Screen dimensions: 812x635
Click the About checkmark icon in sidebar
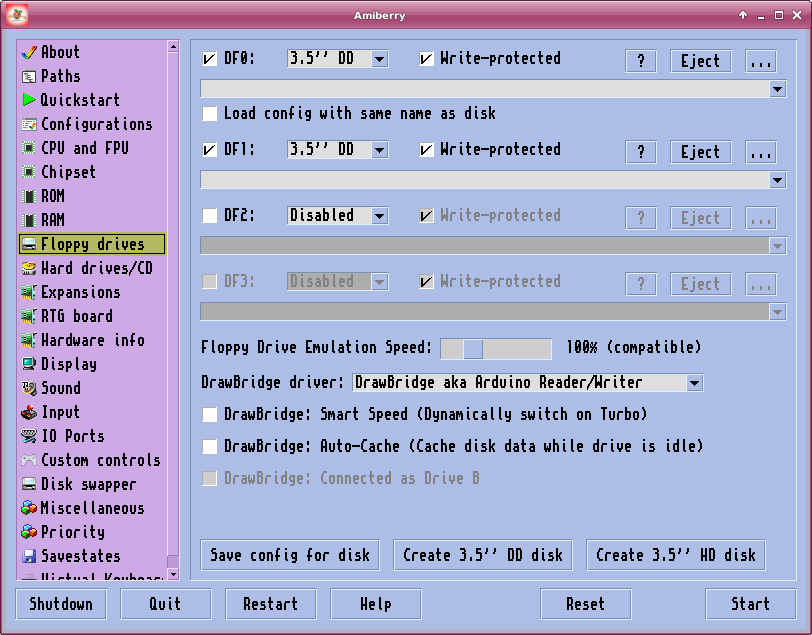[29, 52]
